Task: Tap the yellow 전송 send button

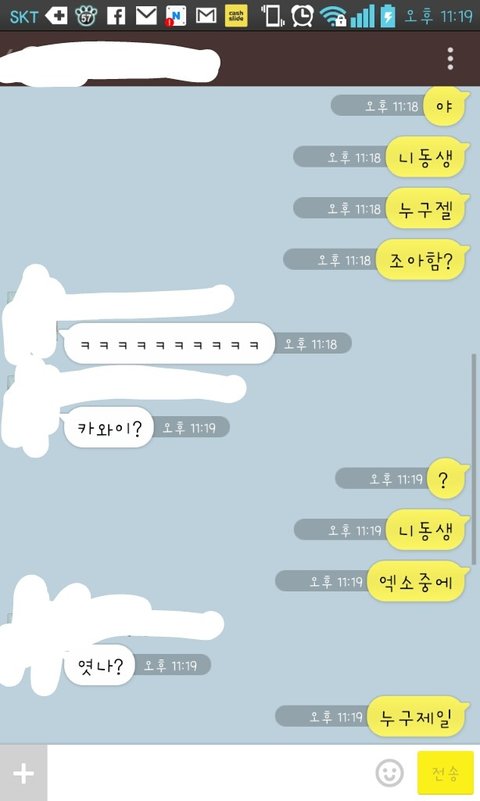Action: tap(445, 773)
